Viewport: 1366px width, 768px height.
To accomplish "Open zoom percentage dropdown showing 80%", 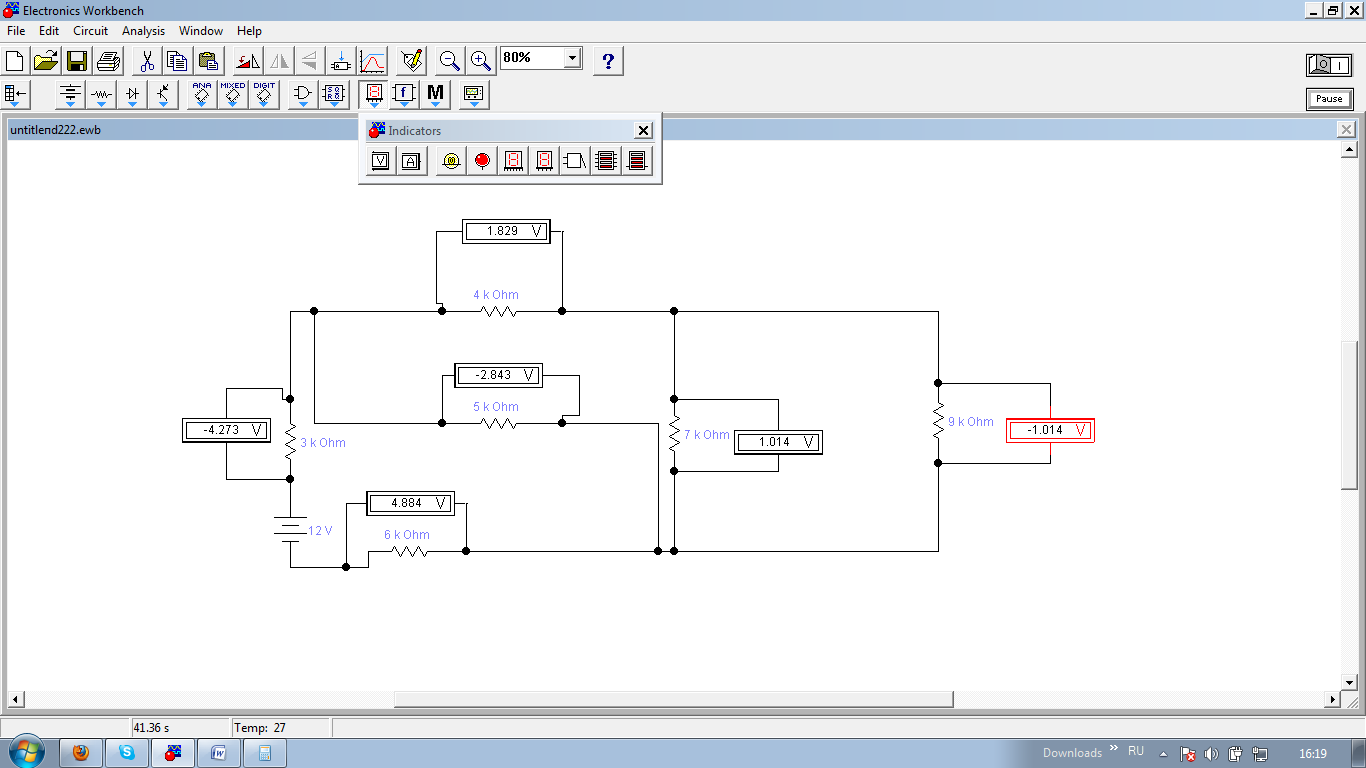I will click(x=572, y=58).
